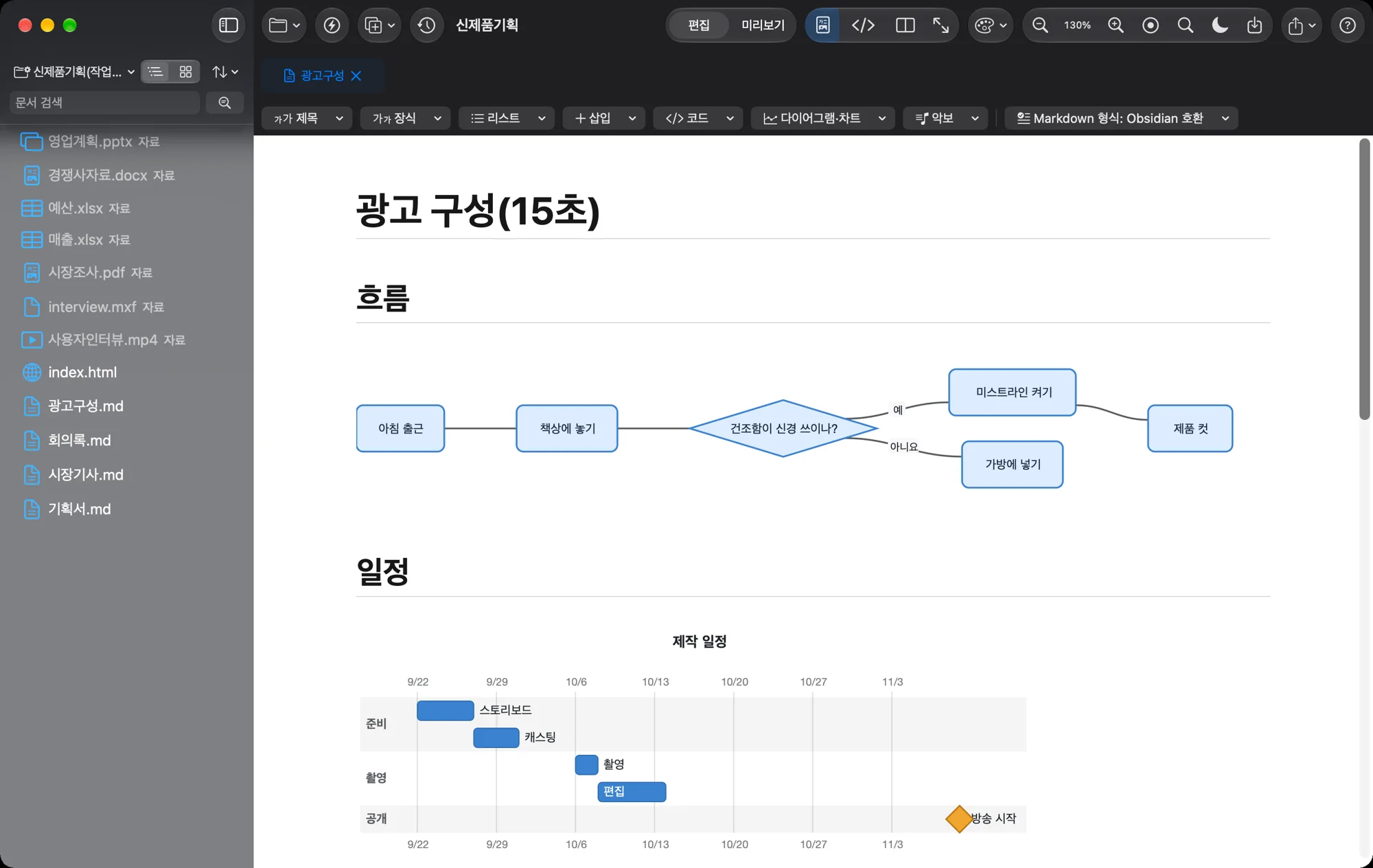1373x868 pixels.
Task: Switch sidebar to grid view
Action: pyautogui.click(x=185, y=71)
